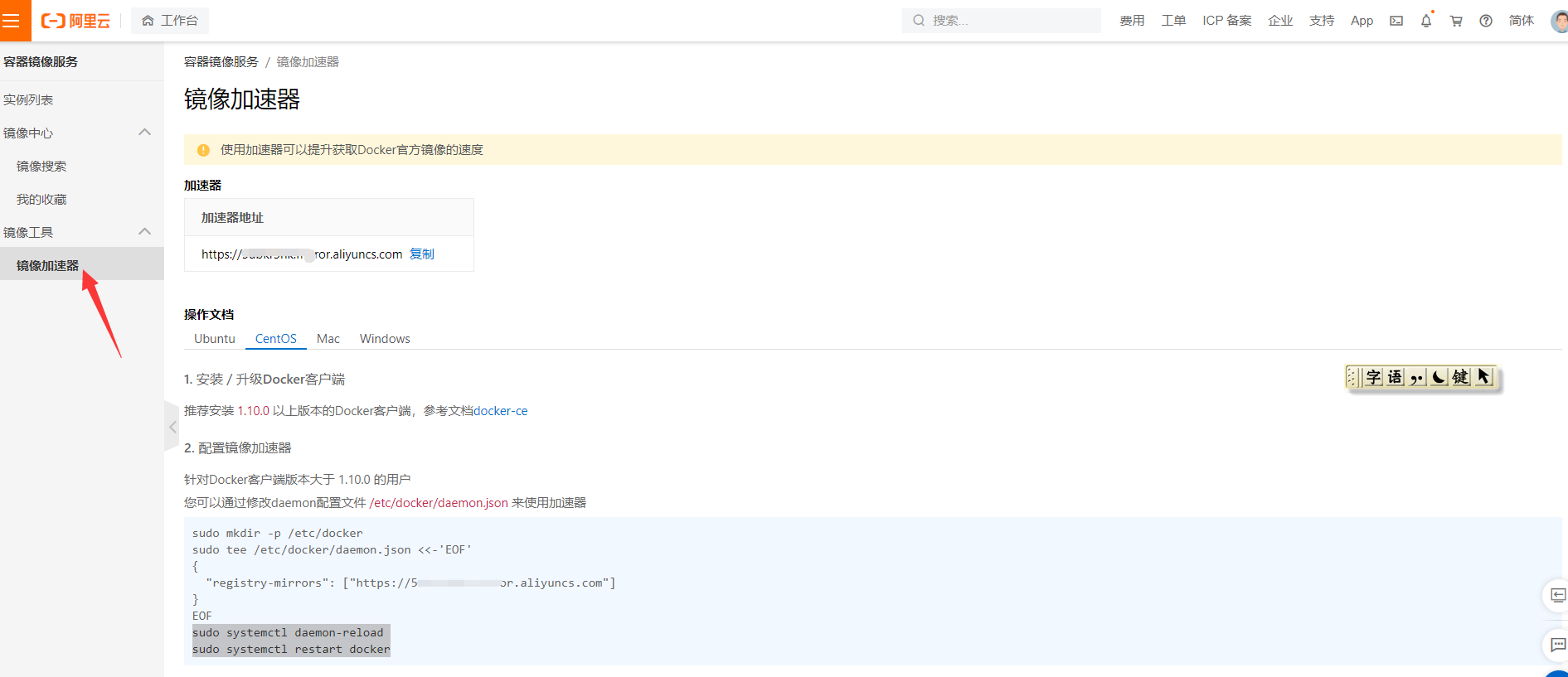The image size is (1568, 677).
Task: Focus the top search box
Action: point(1001,21)
